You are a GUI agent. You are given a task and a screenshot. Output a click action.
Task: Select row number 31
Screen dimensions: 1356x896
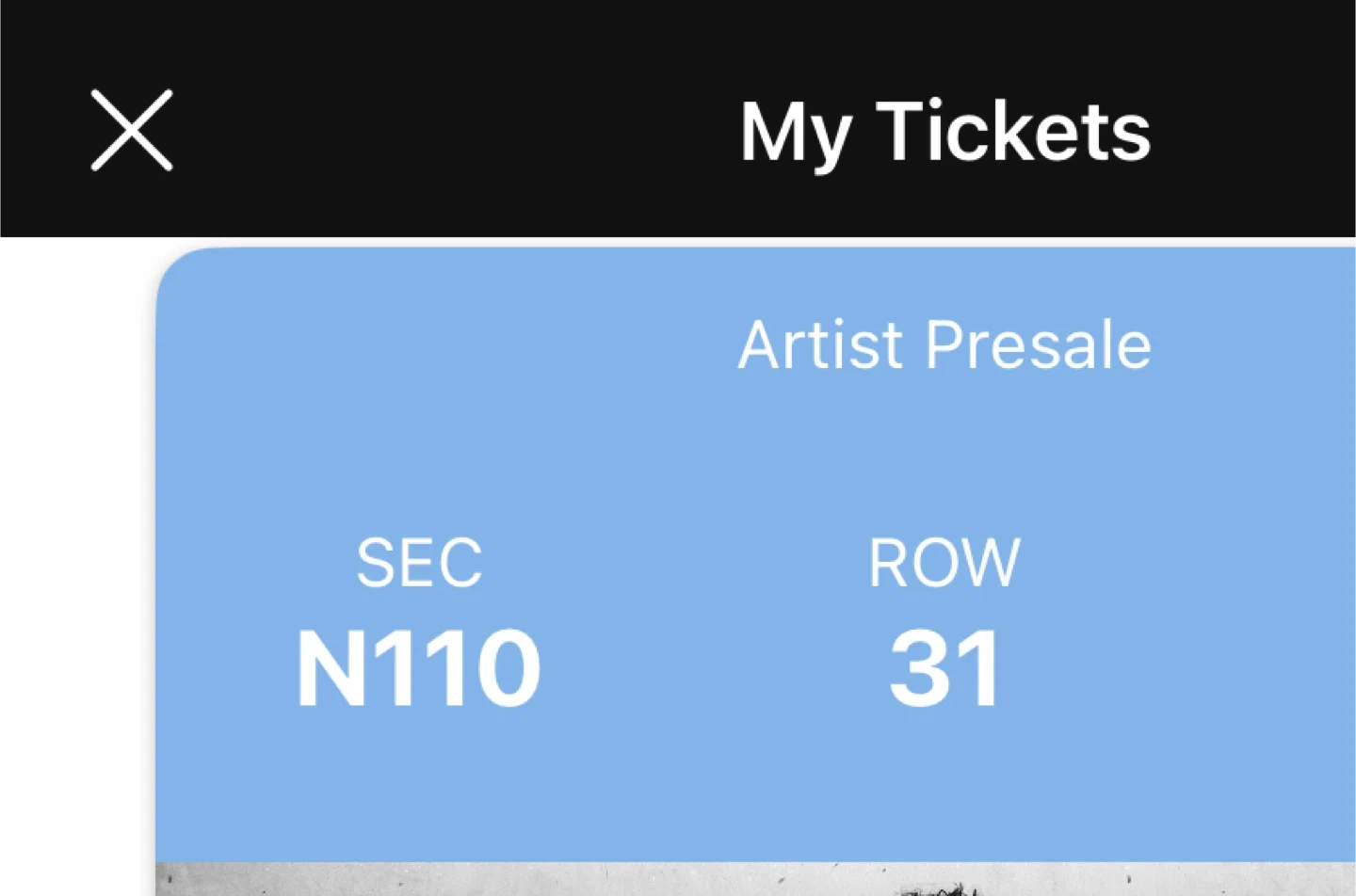[944, 669]
